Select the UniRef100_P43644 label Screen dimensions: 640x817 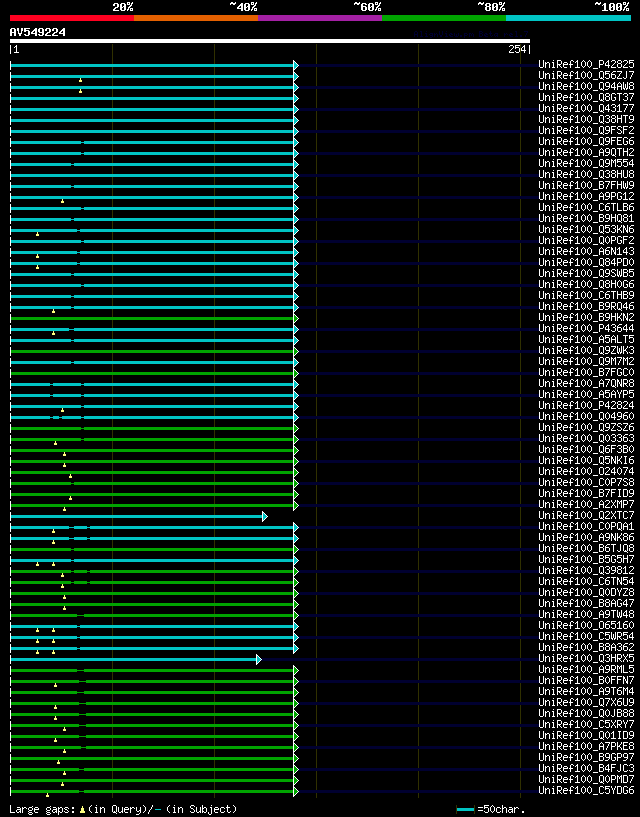tap(586, 328)
